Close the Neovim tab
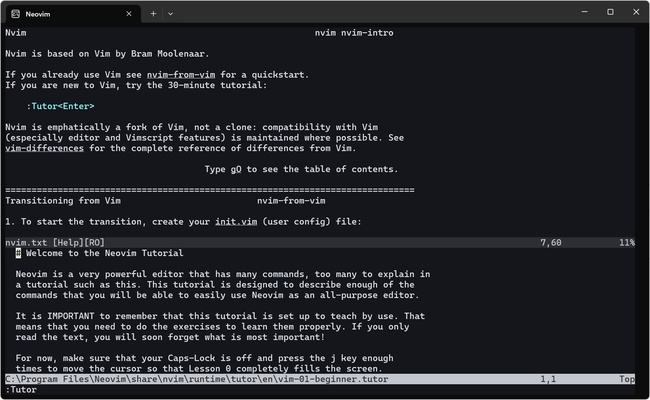Screen dimensions: 650x400 click(x=129, y=14)
